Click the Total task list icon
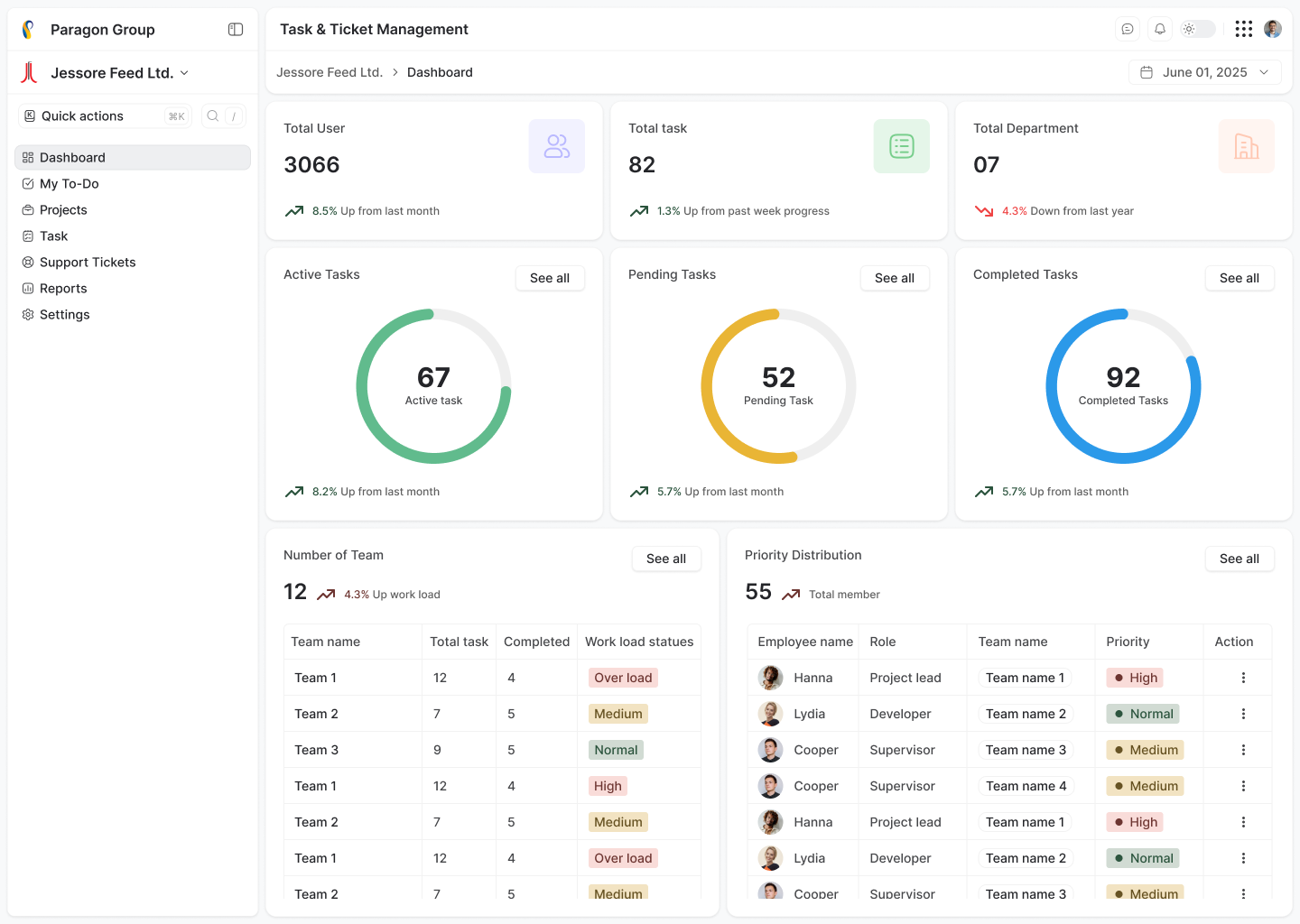Viewport: 1300px width, 924px height. 901,146
